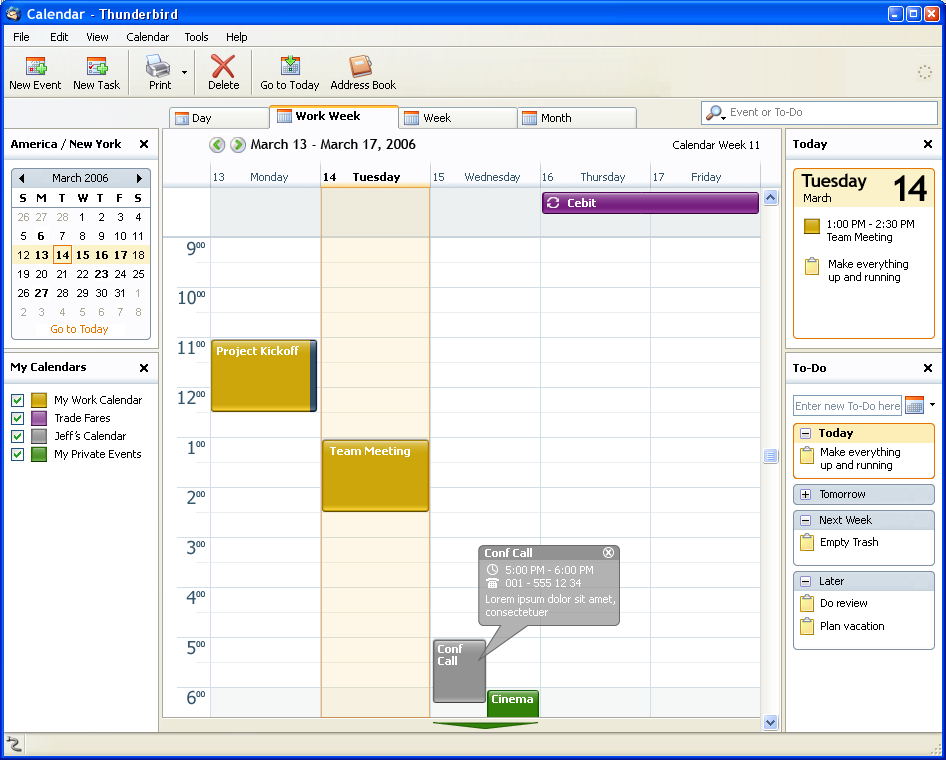Screen dimensions: 946x760
Task: Switch to the Month view tab
Action: point(577,118)
